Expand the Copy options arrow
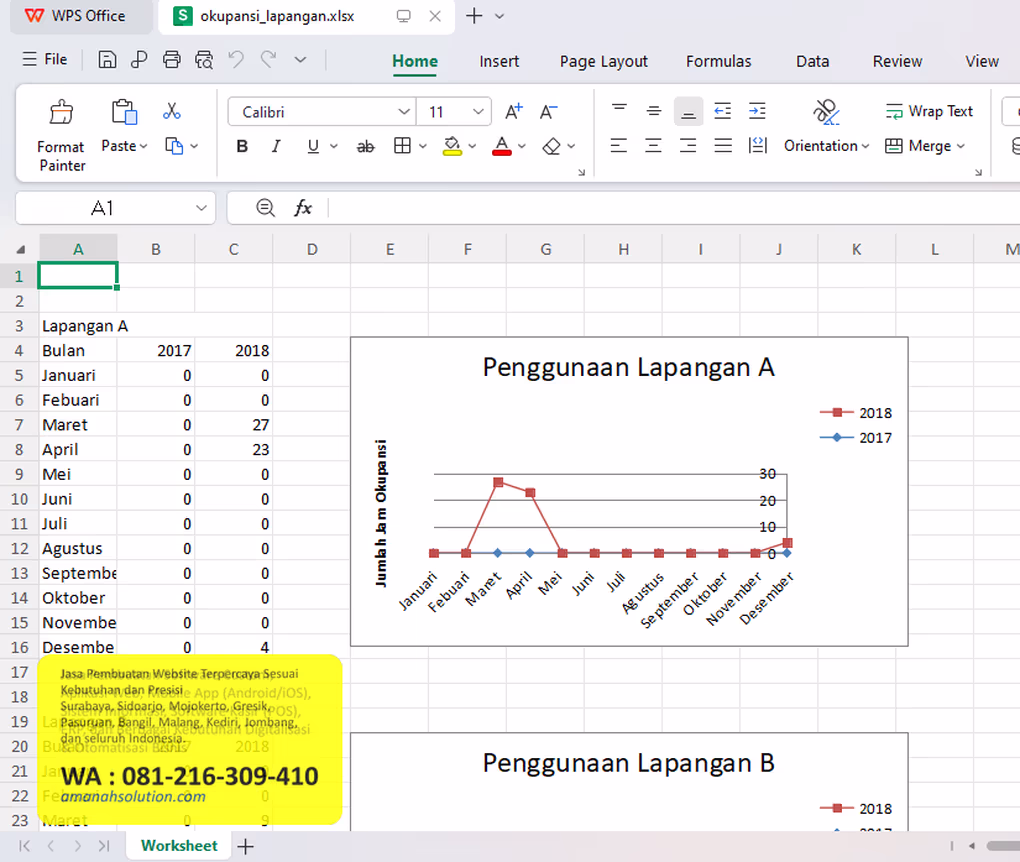The image size is (1020, 862). click(194, 146)
